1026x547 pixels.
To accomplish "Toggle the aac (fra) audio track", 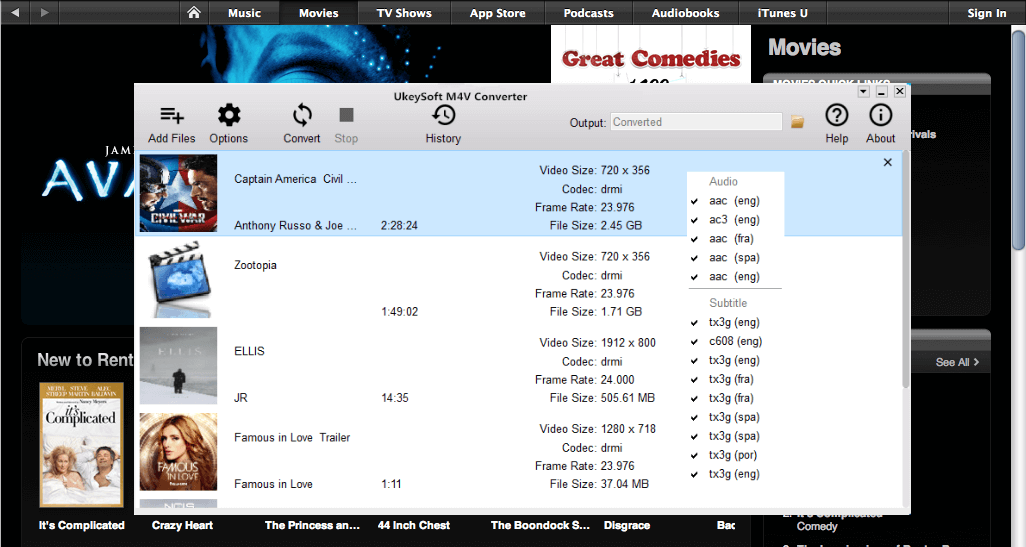I will [x=694, y=239].
